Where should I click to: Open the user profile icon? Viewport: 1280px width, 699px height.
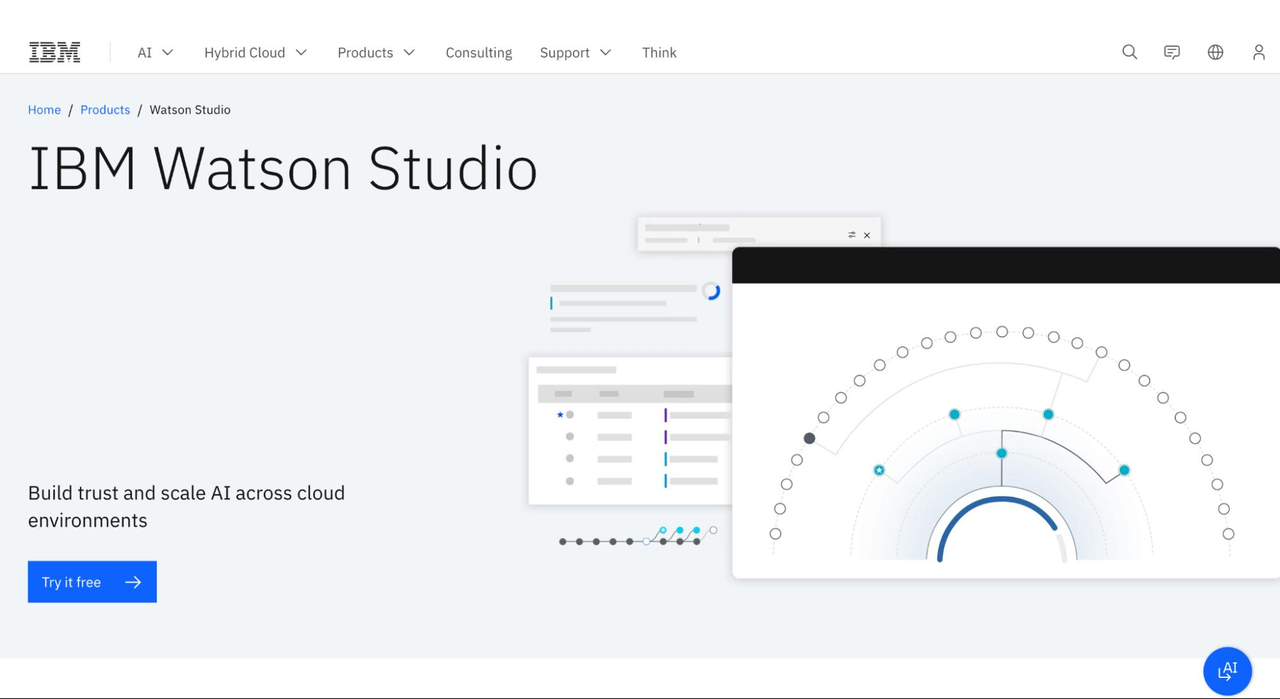click(x=1258, y=52)
